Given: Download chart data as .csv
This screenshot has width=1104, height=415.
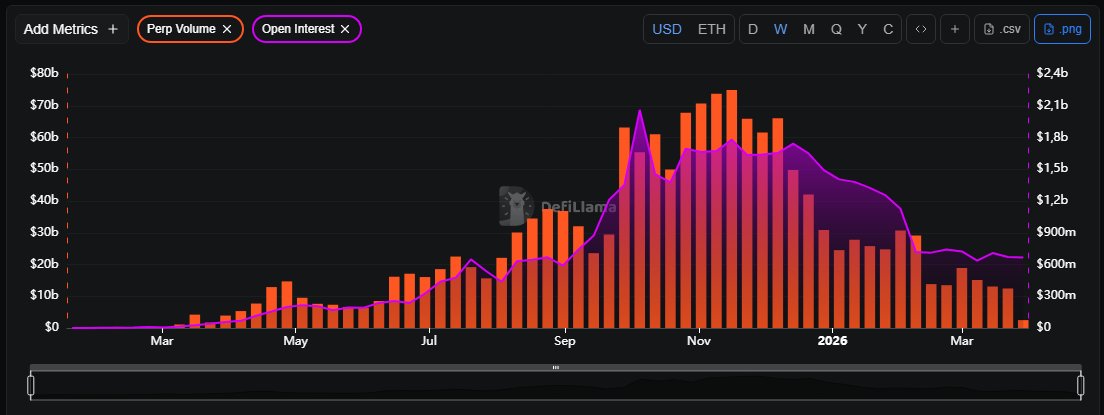Looking at the screenshot, I should 1002,29.
